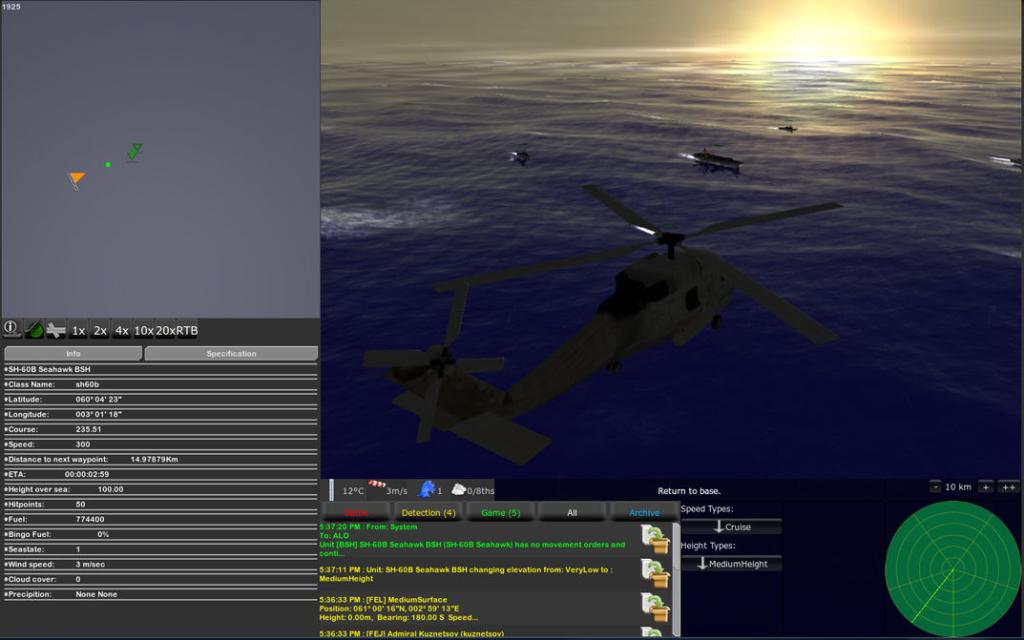Click the circular green radar display

tap(951, 569)
